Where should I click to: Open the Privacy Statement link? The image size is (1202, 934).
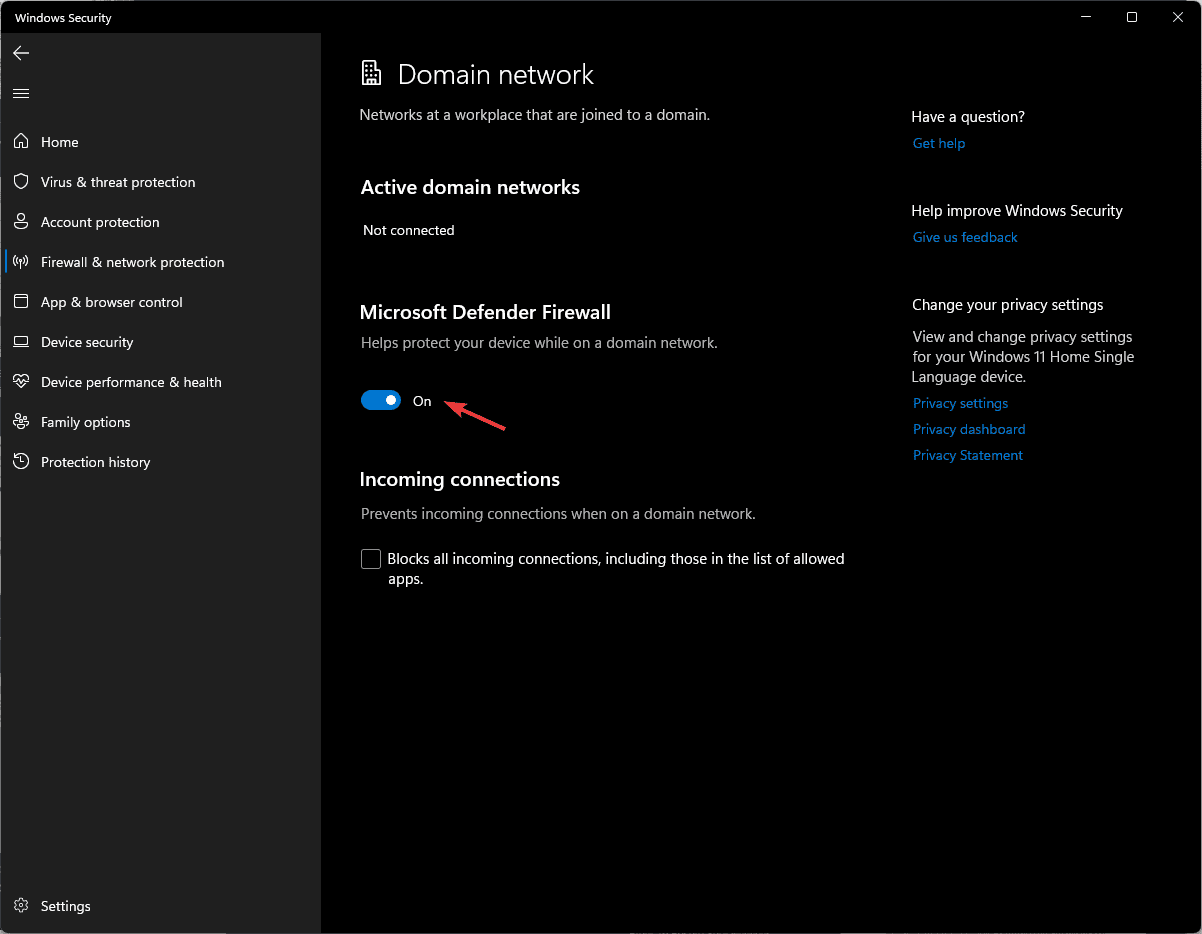click(x=968, y=455)
